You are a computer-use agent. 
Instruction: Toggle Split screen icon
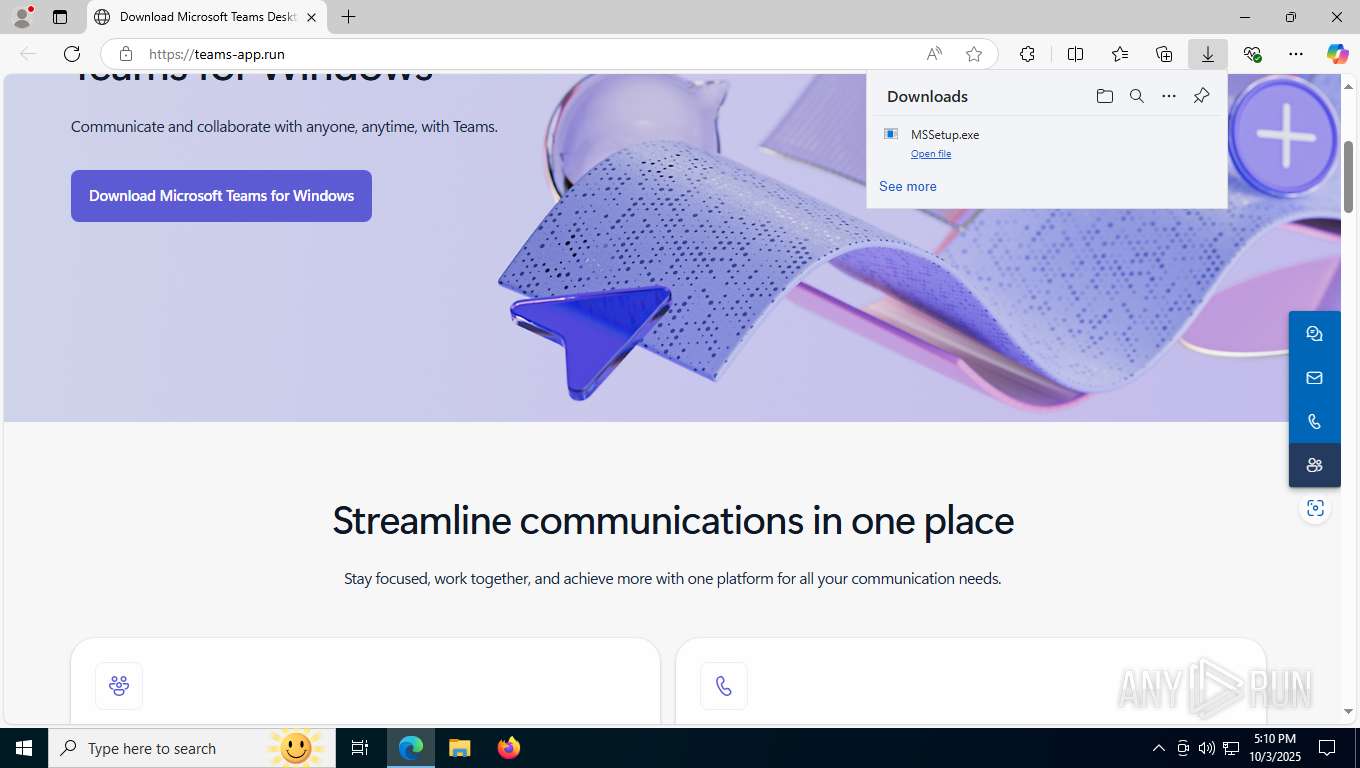(x=1075, y=54)
